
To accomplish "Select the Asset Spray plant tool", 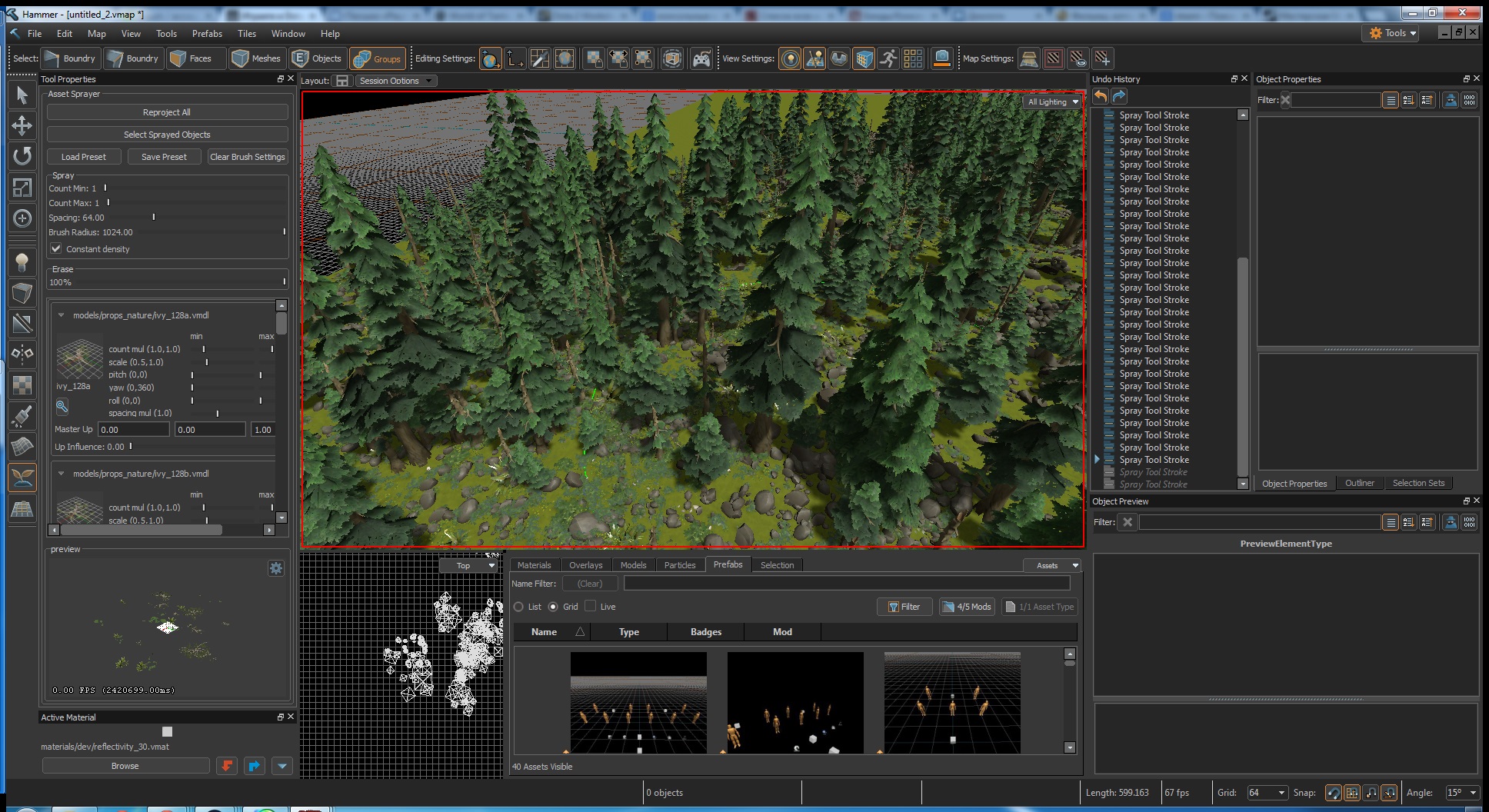I will [x=22, y=478].
